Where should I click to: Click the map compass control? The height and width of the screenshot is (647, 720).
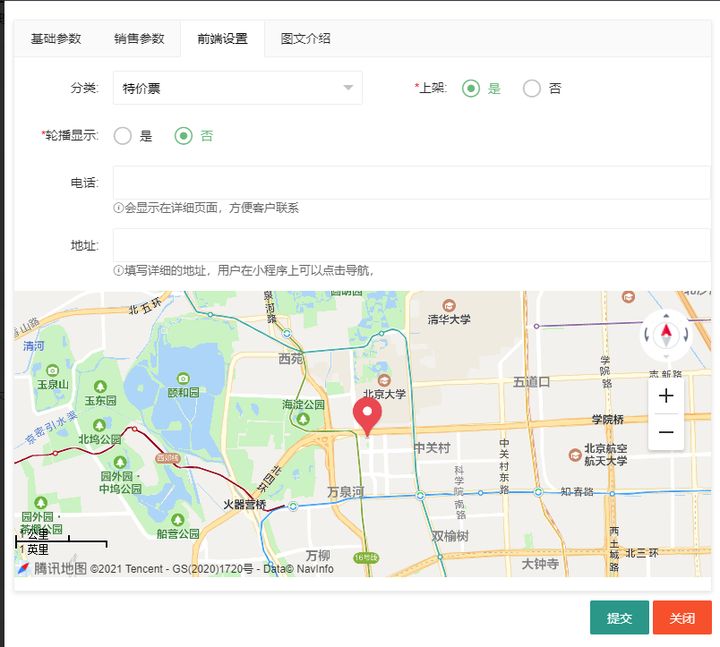click(666, 334)
